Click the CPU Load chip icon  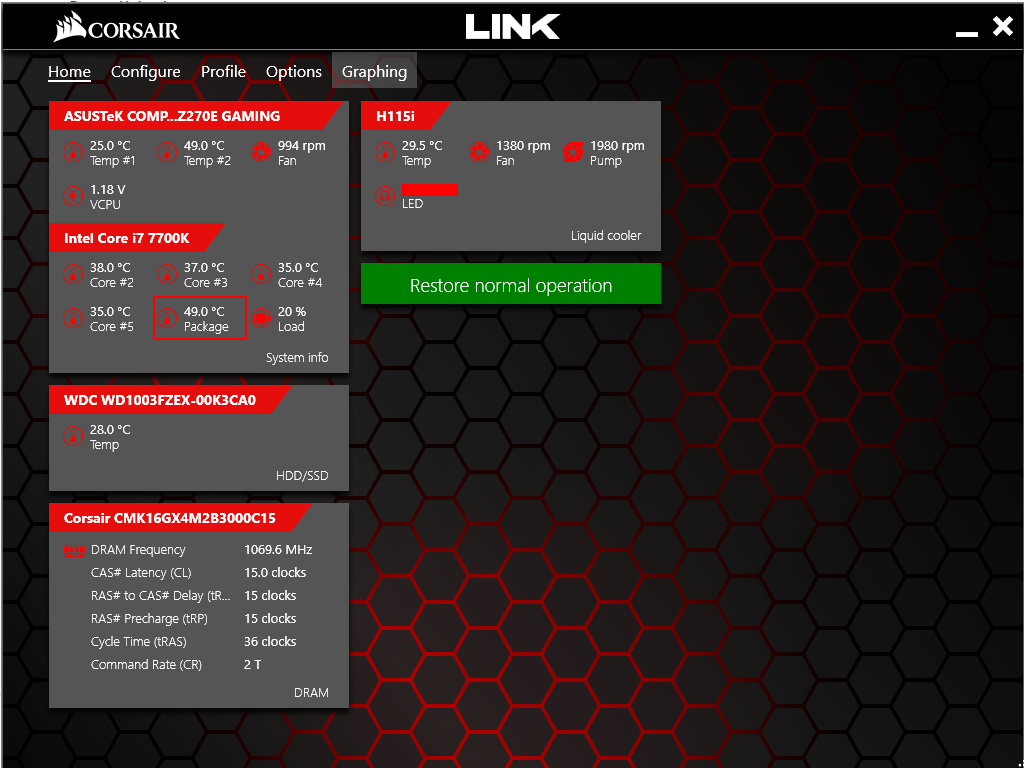[x=261, y=318]
